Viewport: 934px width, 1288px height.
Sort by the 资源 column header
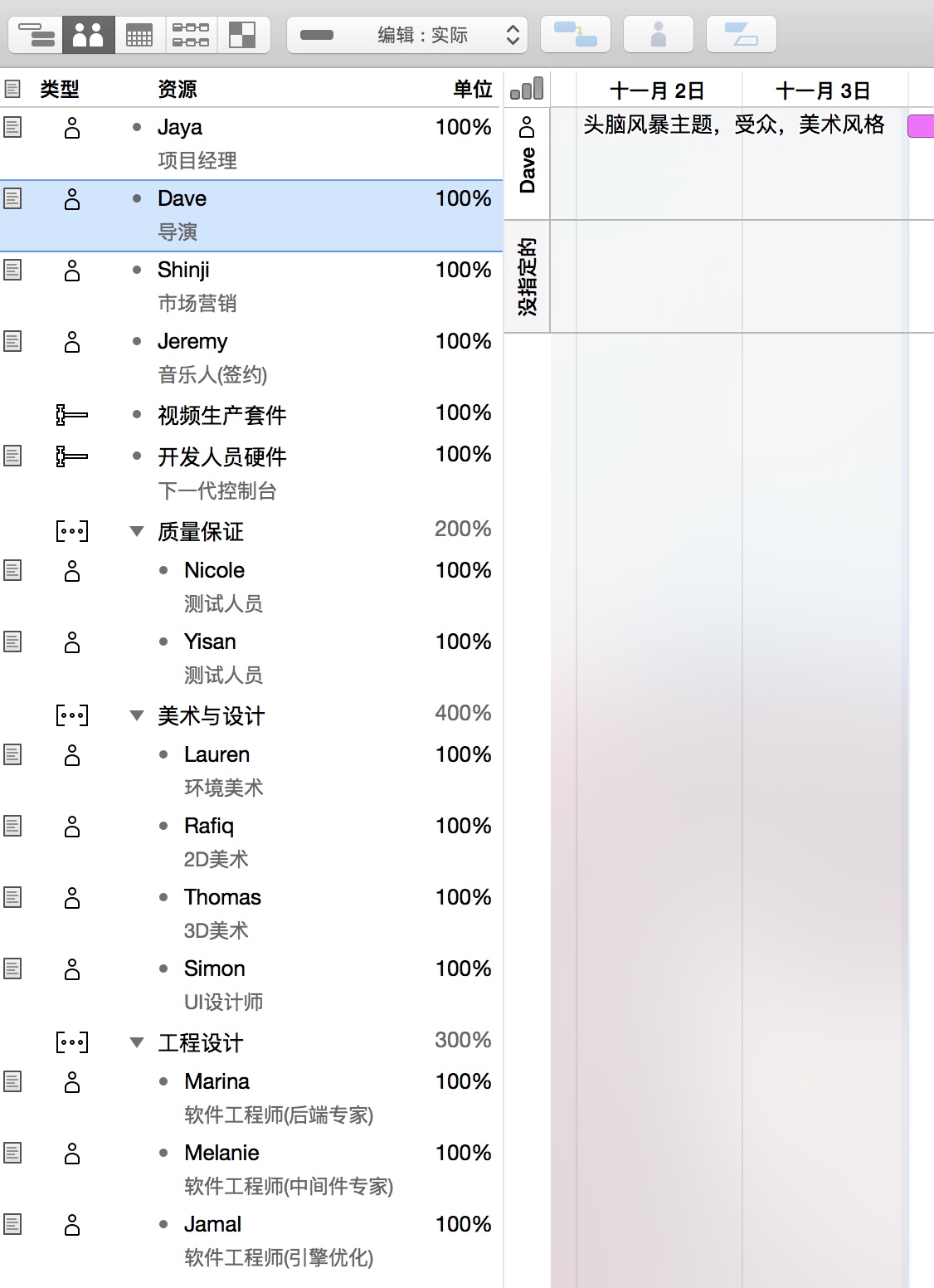pos(178,89)
